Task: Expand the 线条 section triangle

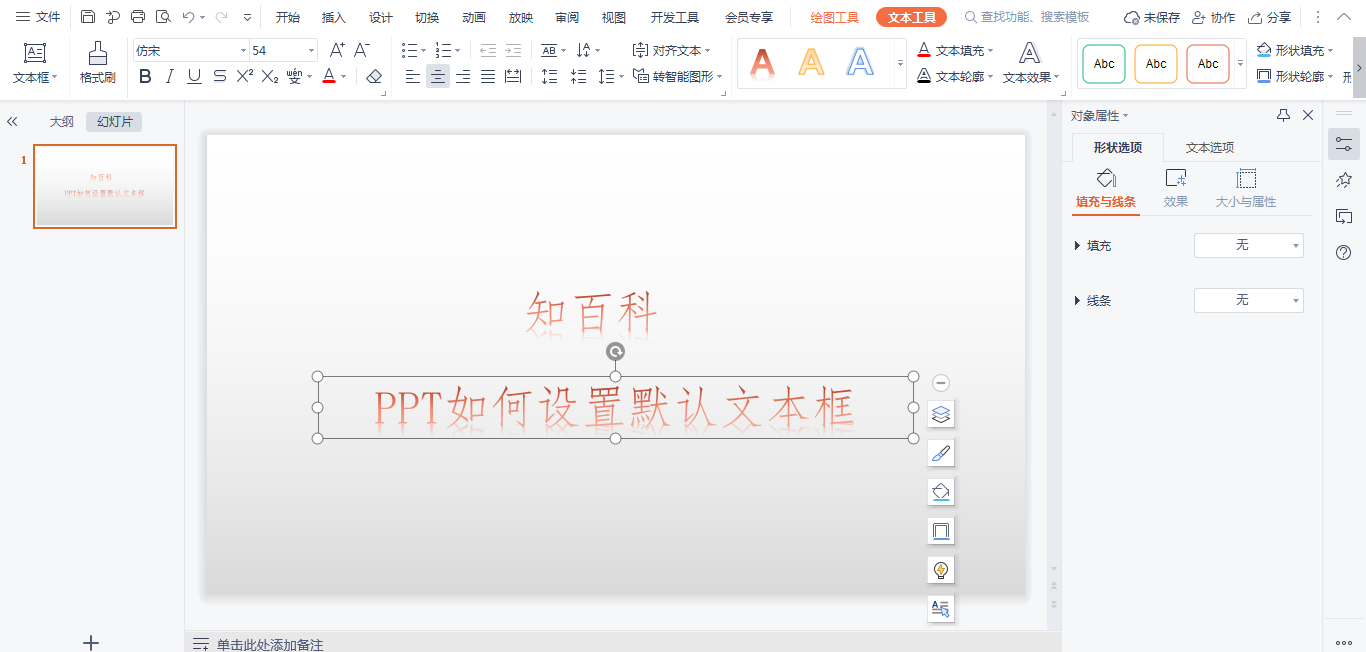Action: point(1077,300)
